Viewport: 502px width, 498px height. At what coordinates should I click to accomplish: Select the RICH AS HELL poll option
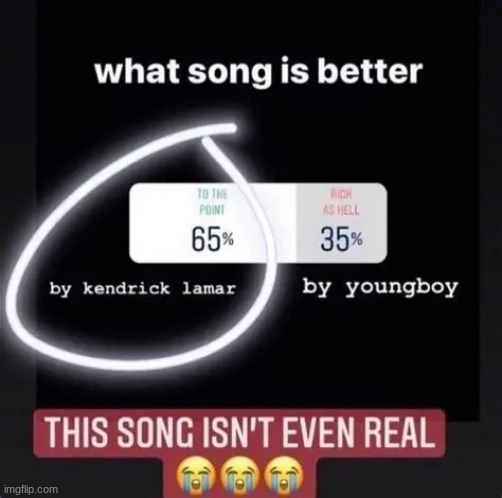coord(342,223)
